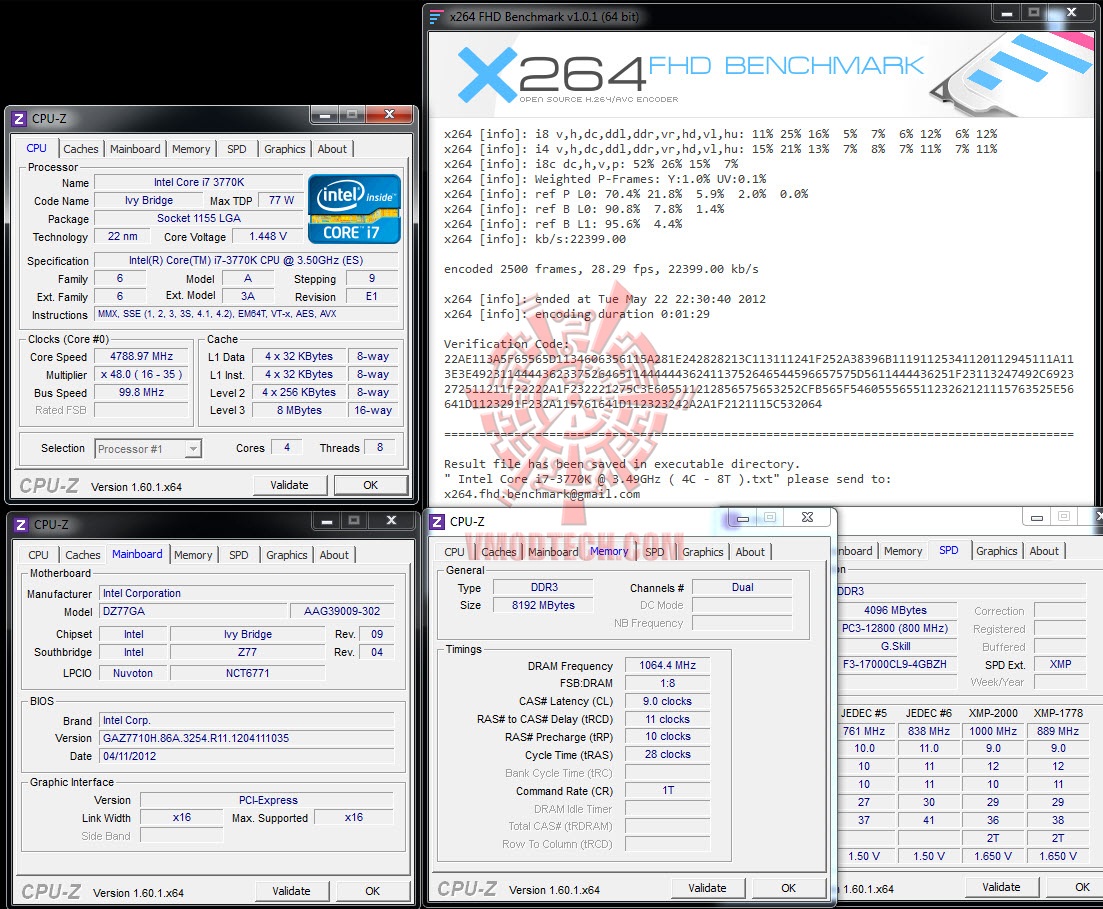The image size is (1103, 909).
Task: Click the CPU-Z app icon in Mainboard window title bar
Action: [x=20, y=525]
